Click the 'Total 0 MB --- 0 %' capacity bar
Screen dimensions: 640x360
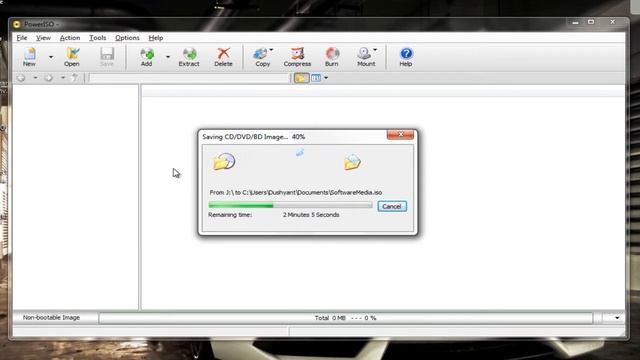coord(345,318)
